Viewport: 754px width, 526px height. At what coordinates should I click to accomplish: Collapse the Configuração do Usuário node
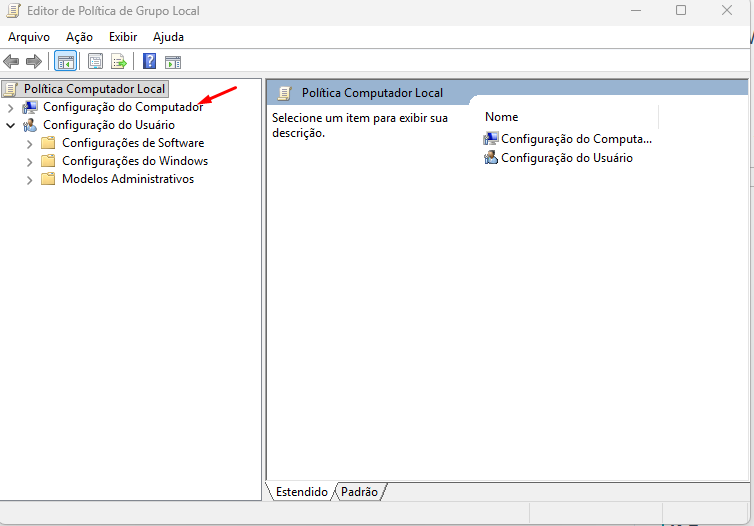[11, 125]
